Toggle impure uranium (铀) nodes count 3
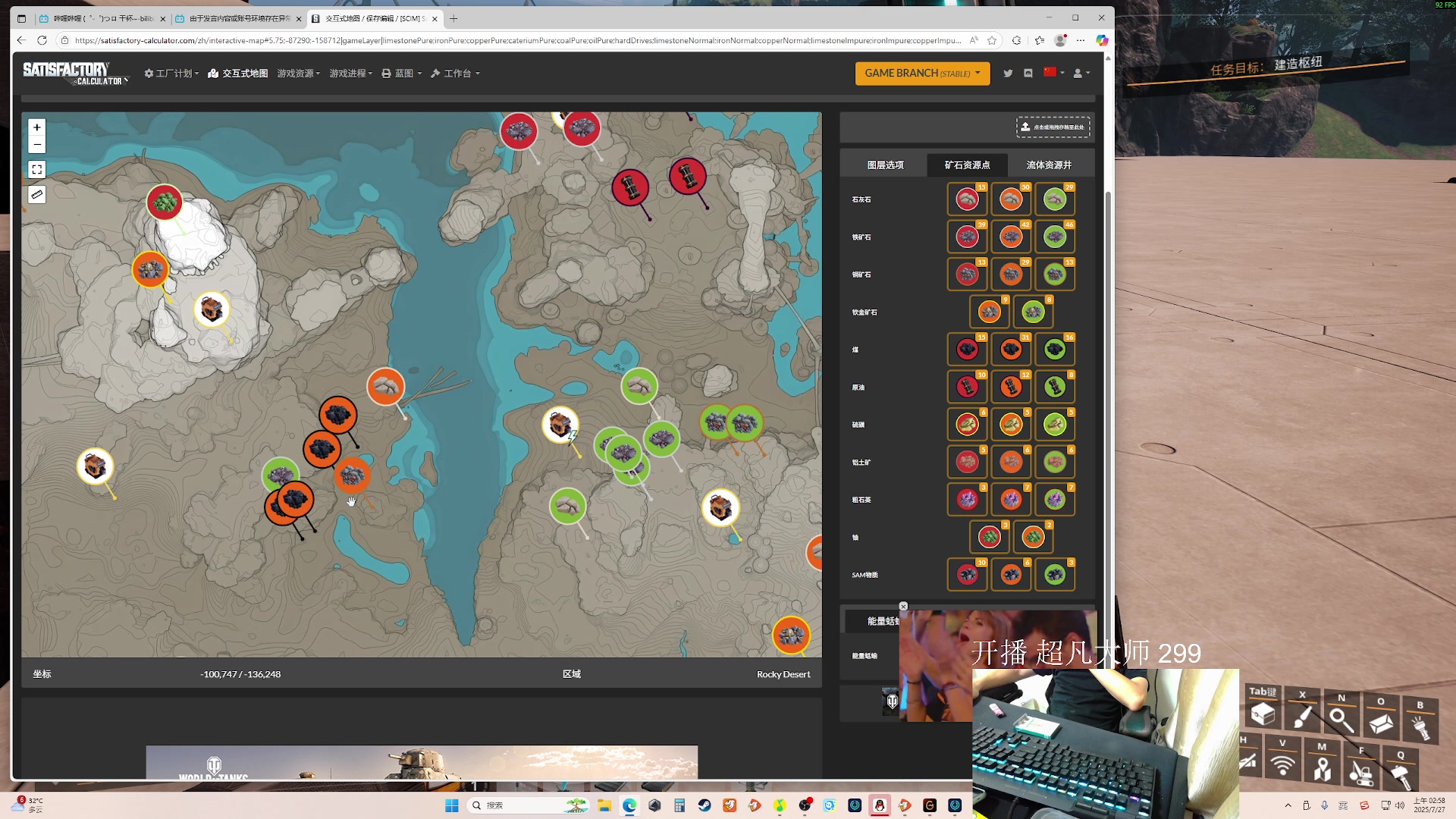 pyautogui.click(x=989, y=538)
